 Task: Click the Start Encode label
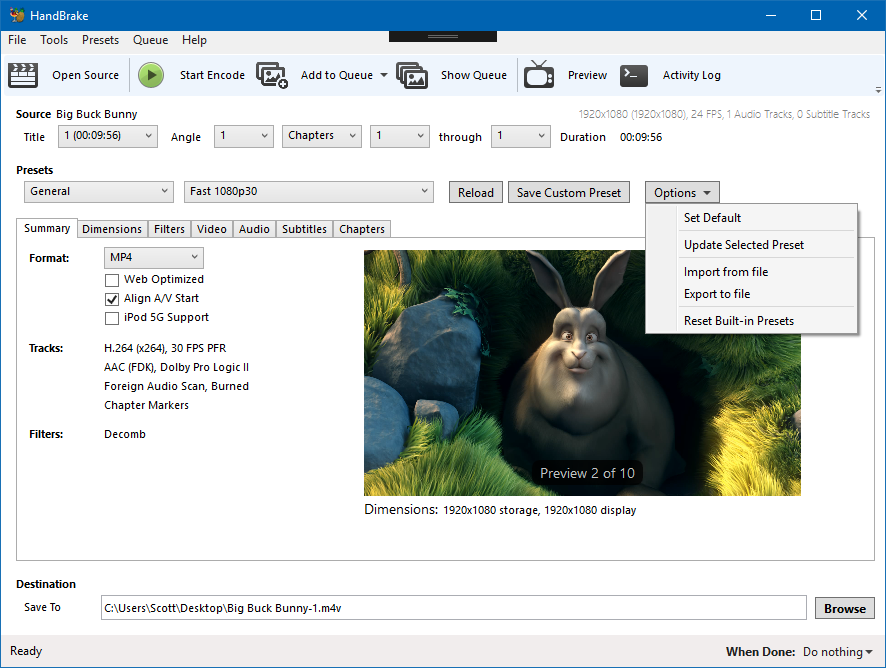pyautogui.click(x=212, y=75)
